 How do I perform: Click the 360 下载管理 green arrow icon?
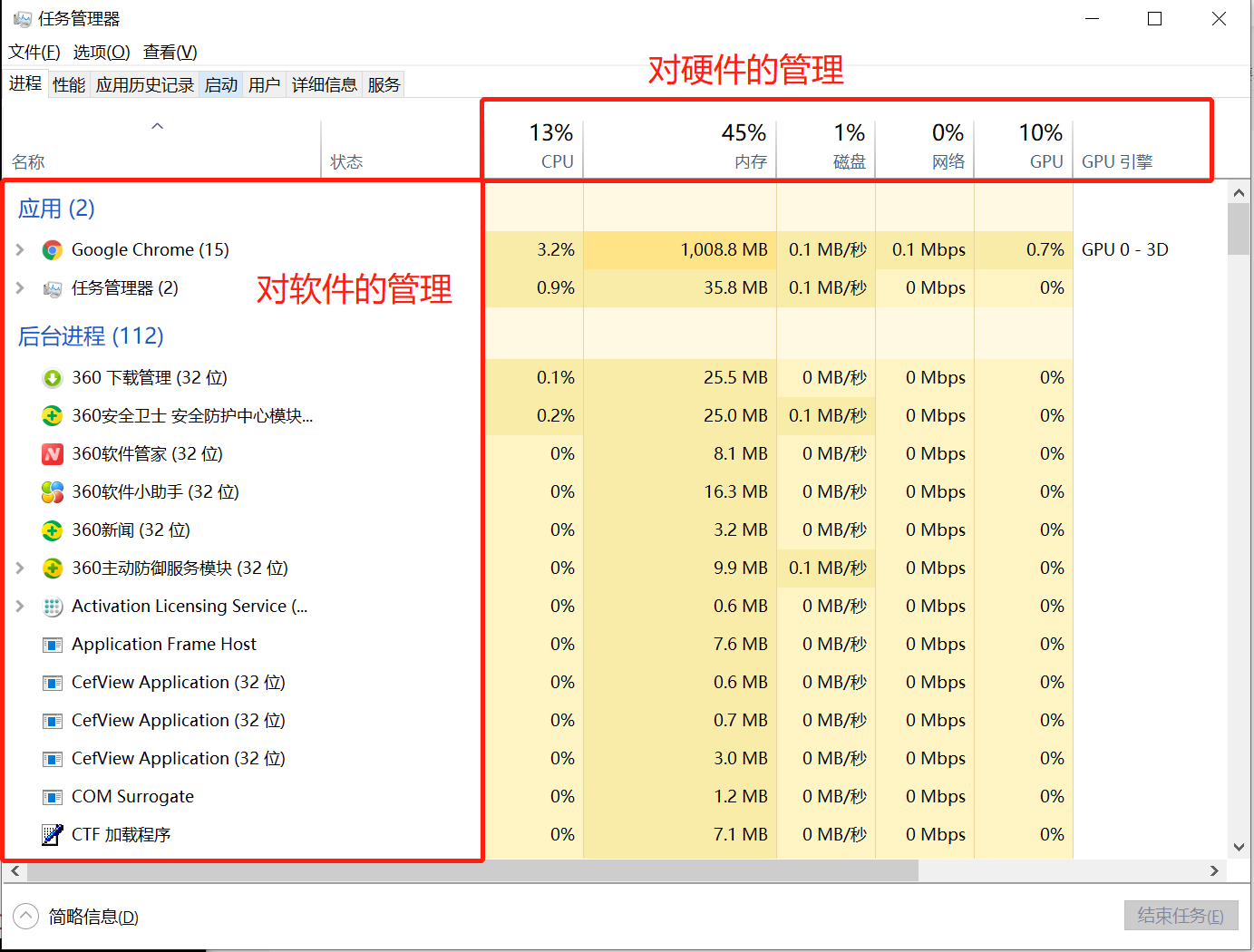click(x=53, y=378)
